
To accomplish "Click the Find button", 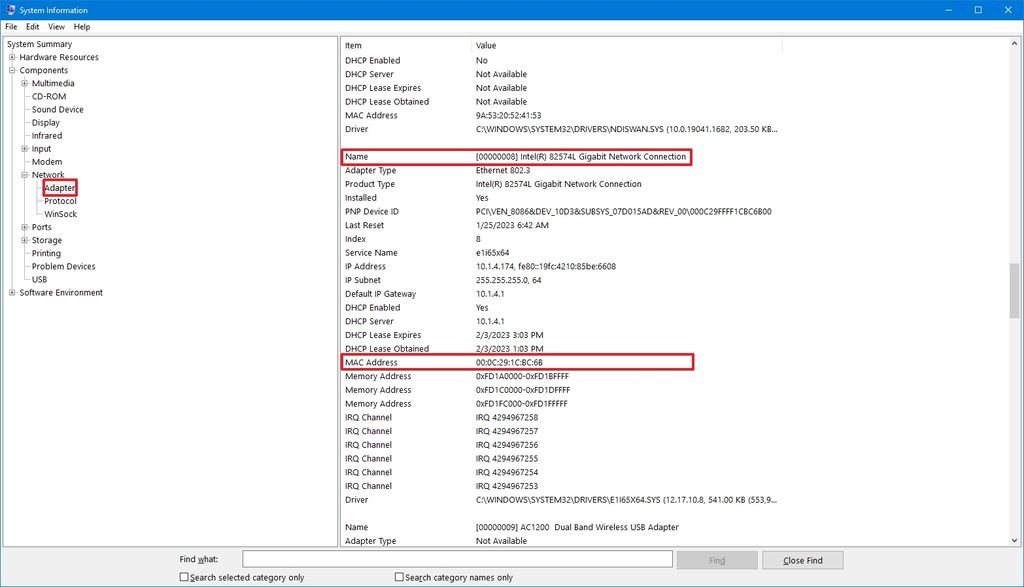I will coord(717,559).
